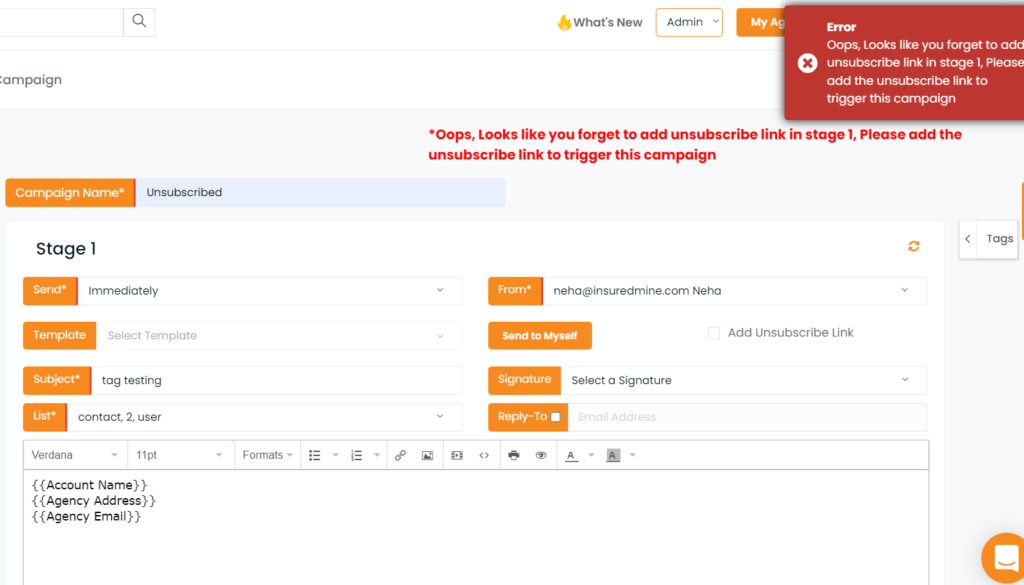Expand the Tags side panel
The width and height of the screenshot is (1024, 585).
click(967, 239)
